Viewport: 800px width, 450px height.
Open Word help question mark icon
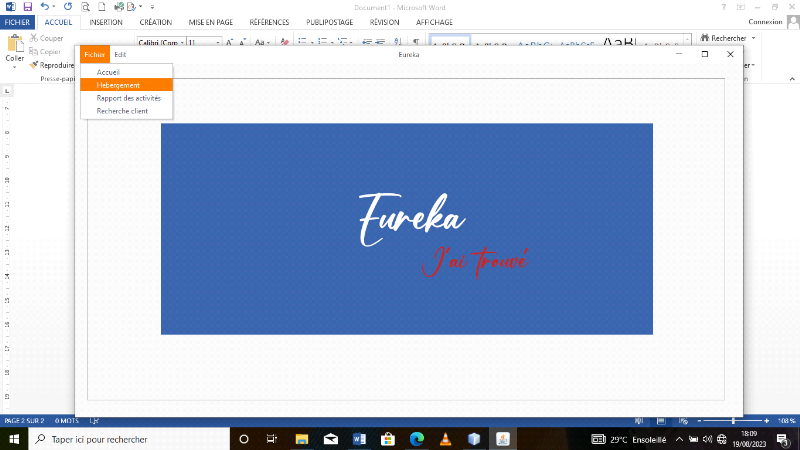click(x=723, y=7)
